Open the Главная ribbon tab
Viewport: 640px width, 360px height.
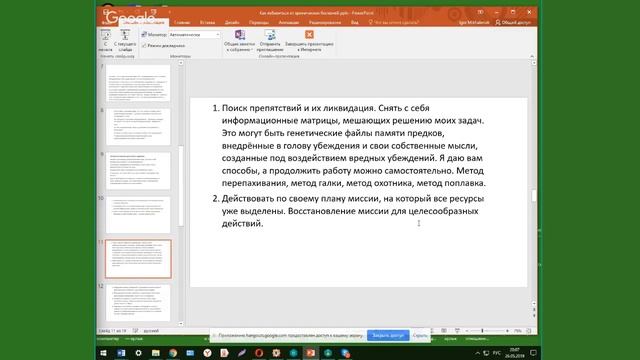pyautogui.click(x=182, y=22)
